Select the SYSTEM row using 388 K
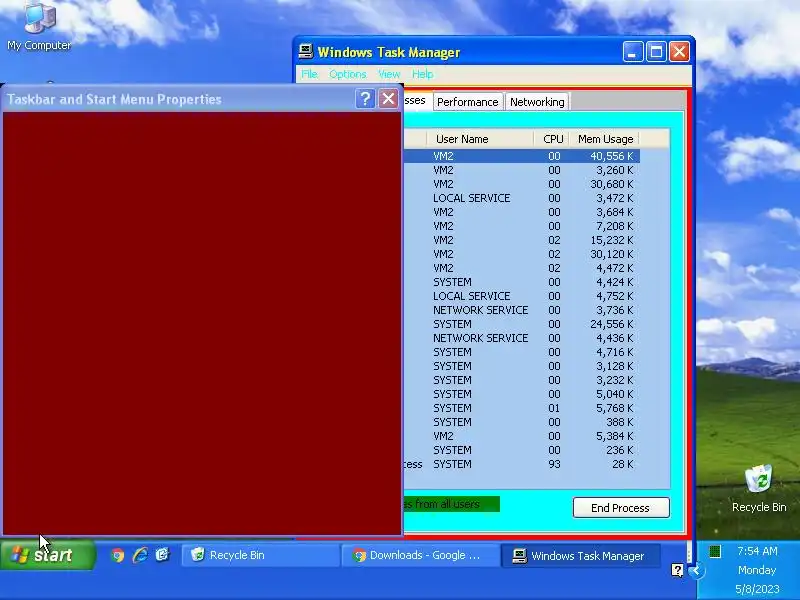Screen dimensions: 800x600 521,422
